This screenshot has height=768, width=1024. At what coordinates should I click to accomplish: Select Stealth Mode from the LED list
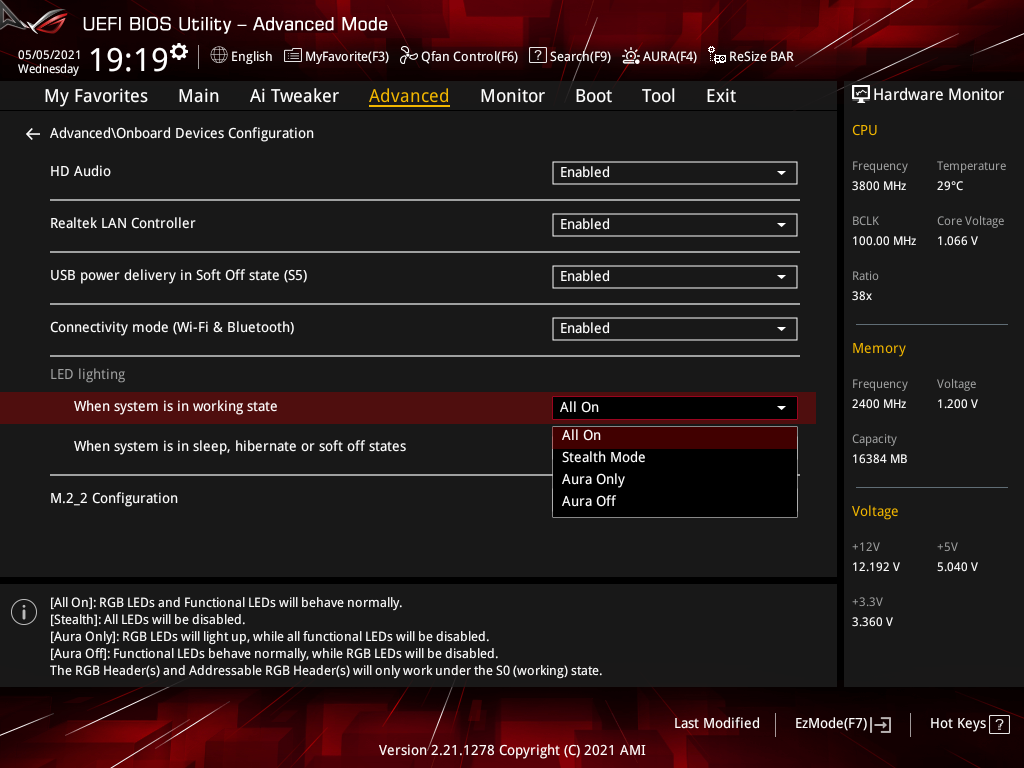pos(604,457)
